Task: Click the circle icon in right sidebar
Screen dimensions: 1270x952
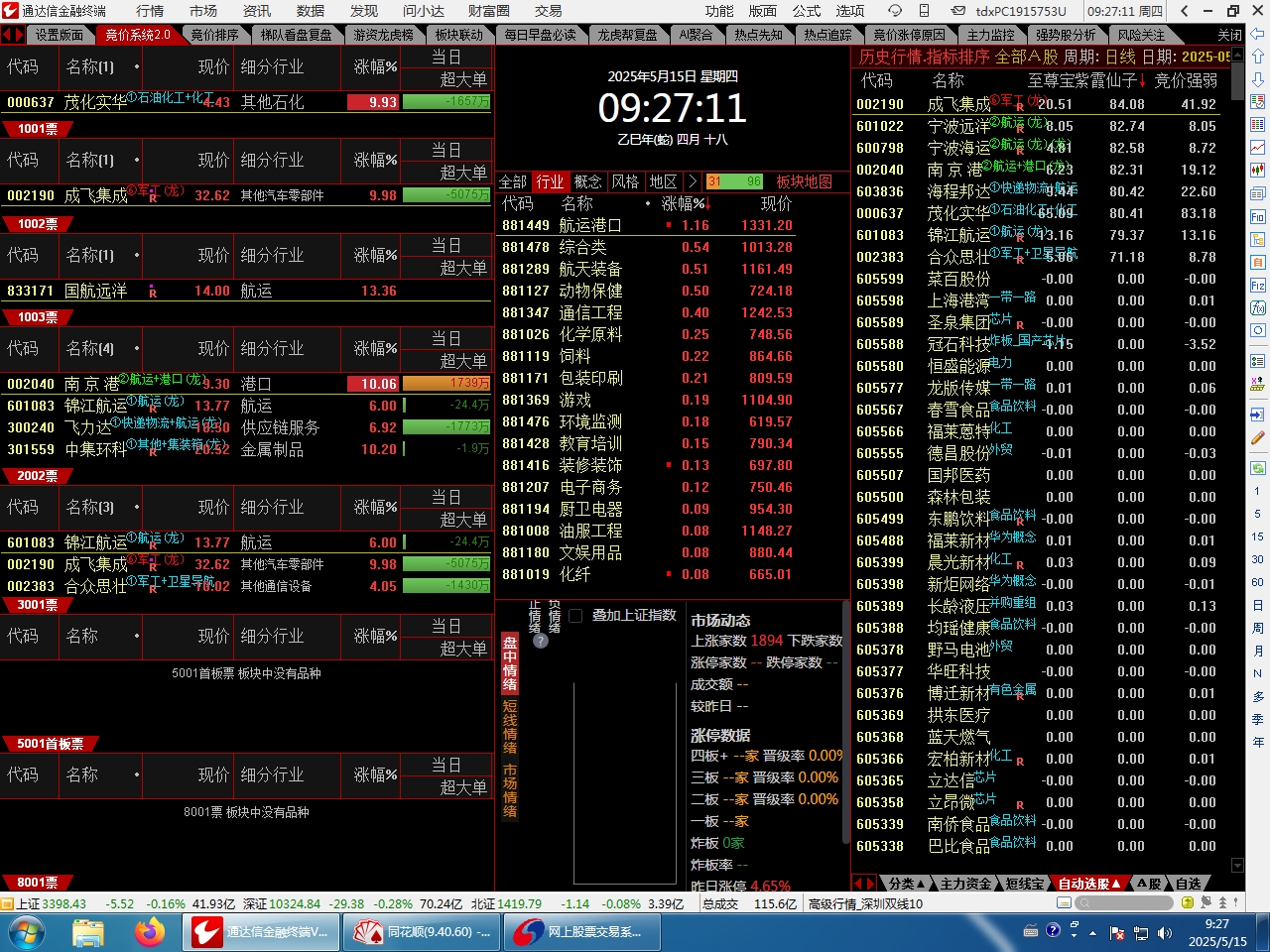Action: point(1258,330)
